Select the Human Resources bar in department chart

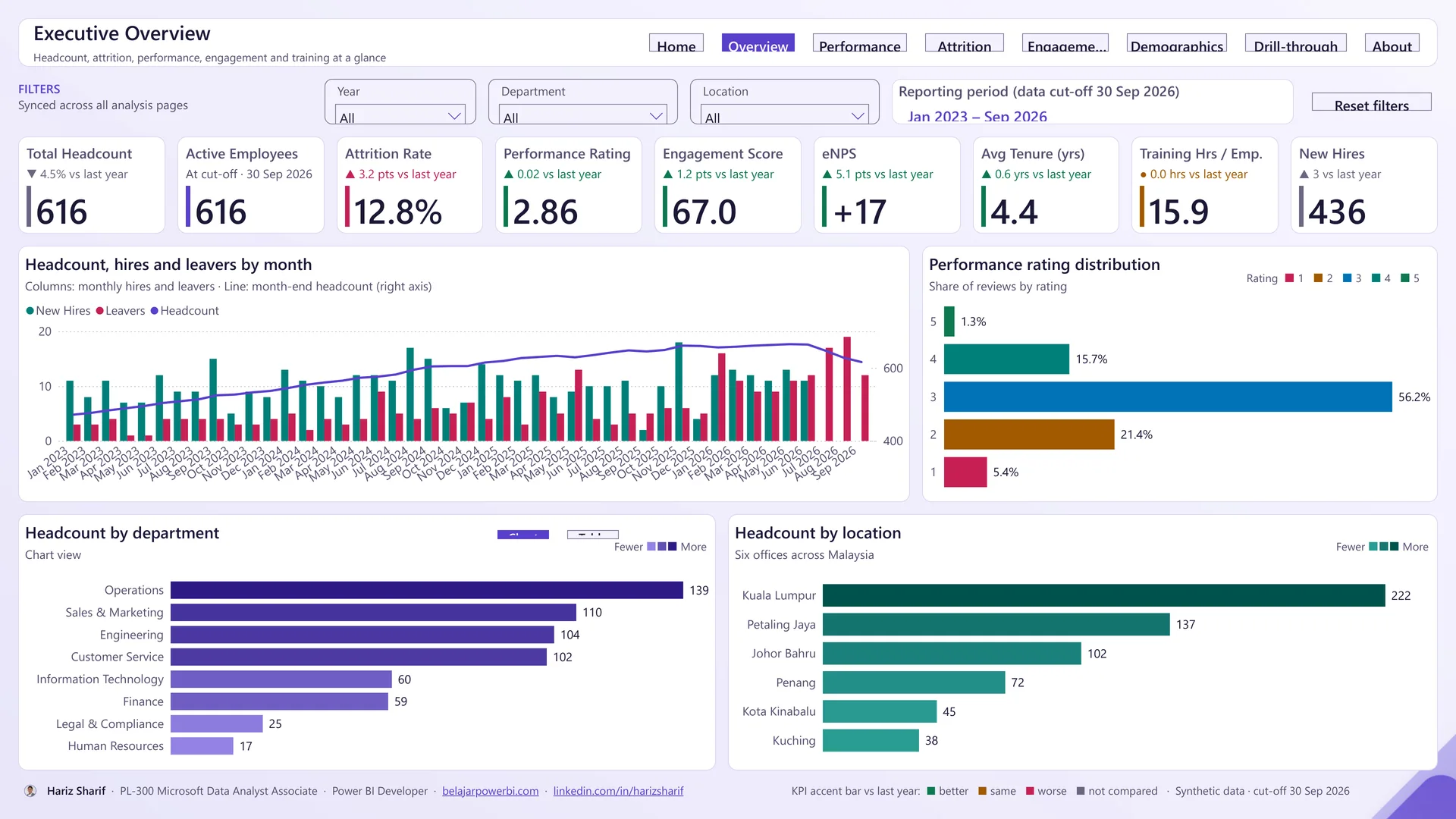[x=202, y=746]
